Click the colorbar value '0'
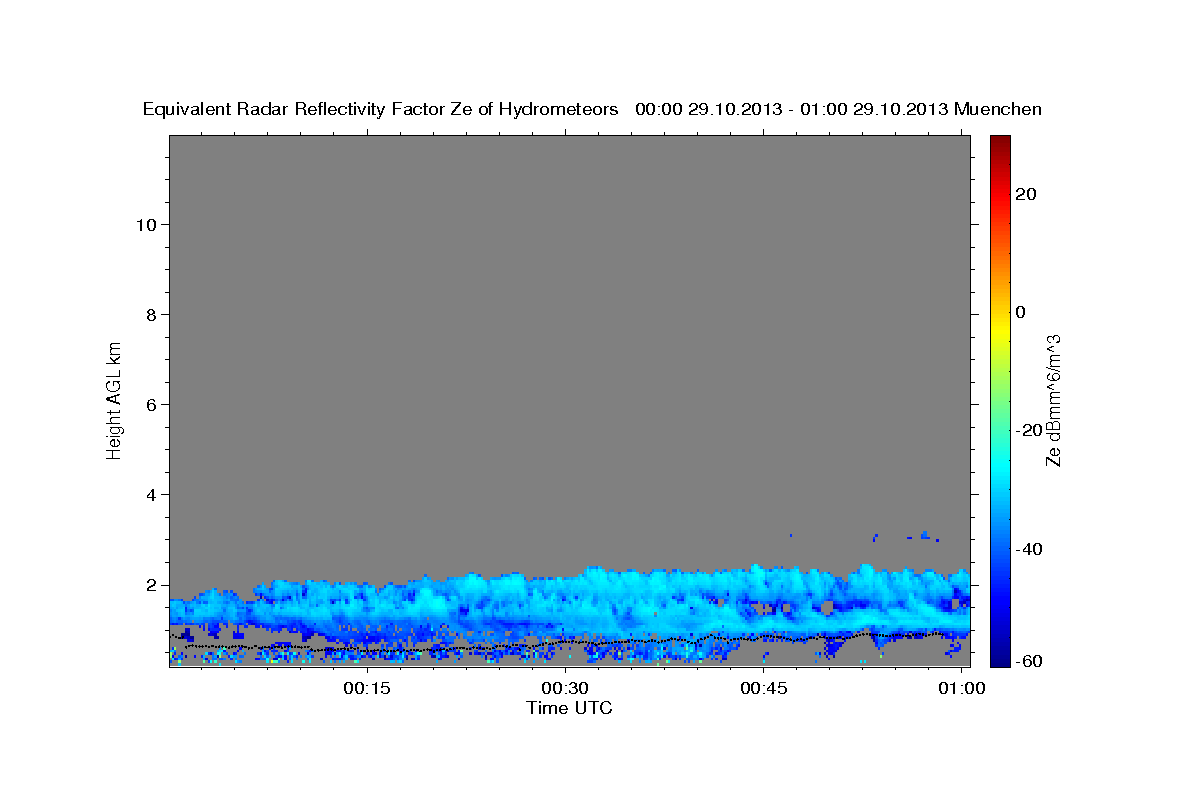The height and width of the screenshot is (800, 1200). [x=1020, y=312]
